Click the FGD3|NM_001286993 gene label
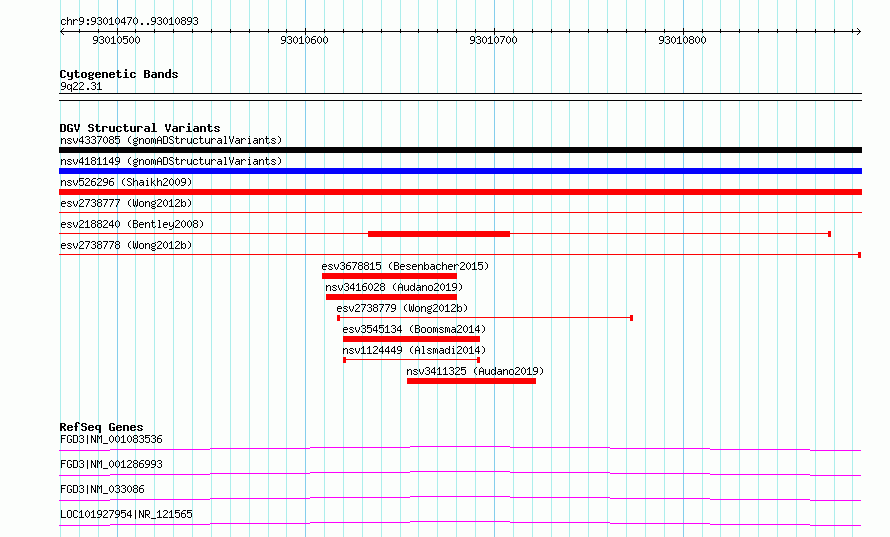The width and height of the screenshot is (890, 537). 111,464
